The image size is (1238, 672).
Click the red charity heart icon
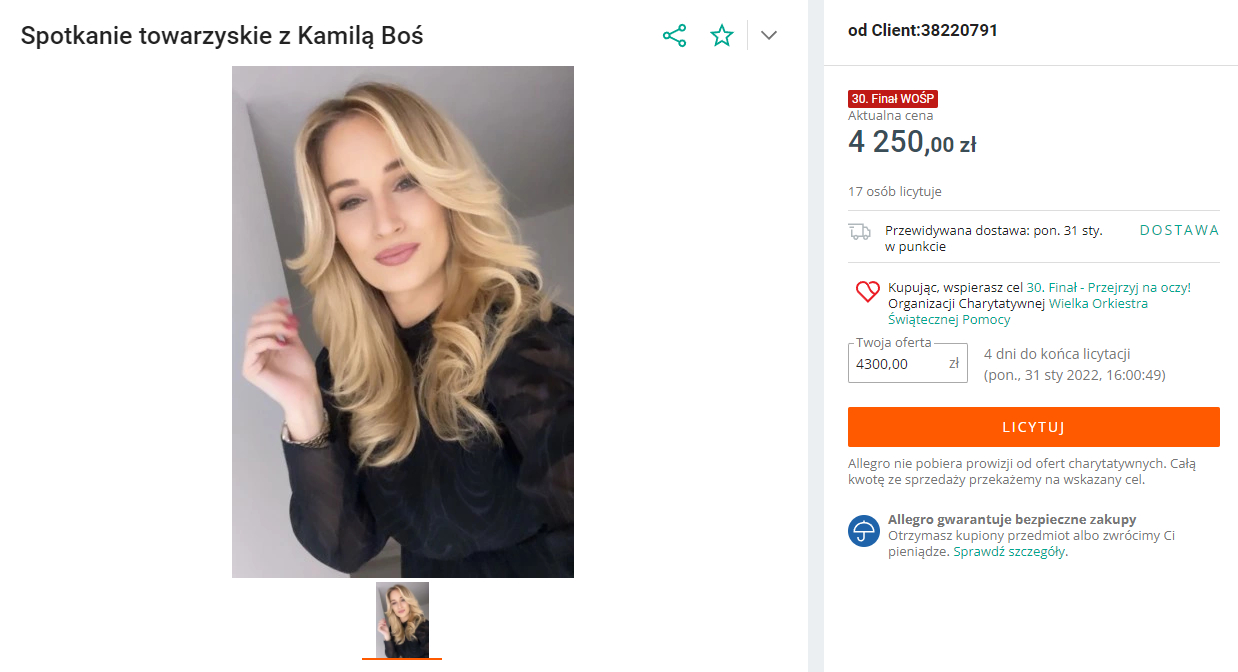(x=867, y=292)
